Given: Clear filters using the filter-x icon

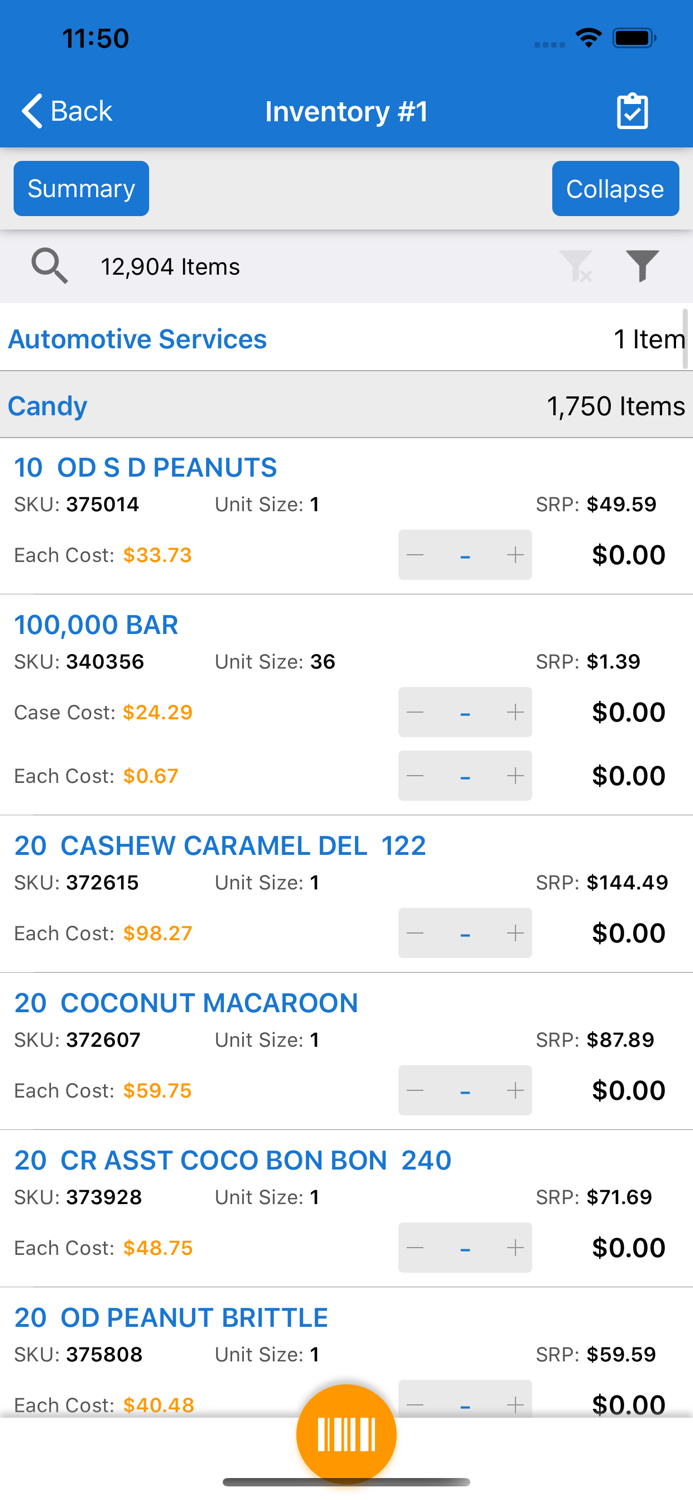Looking at the screenshot, I should 578,267.
